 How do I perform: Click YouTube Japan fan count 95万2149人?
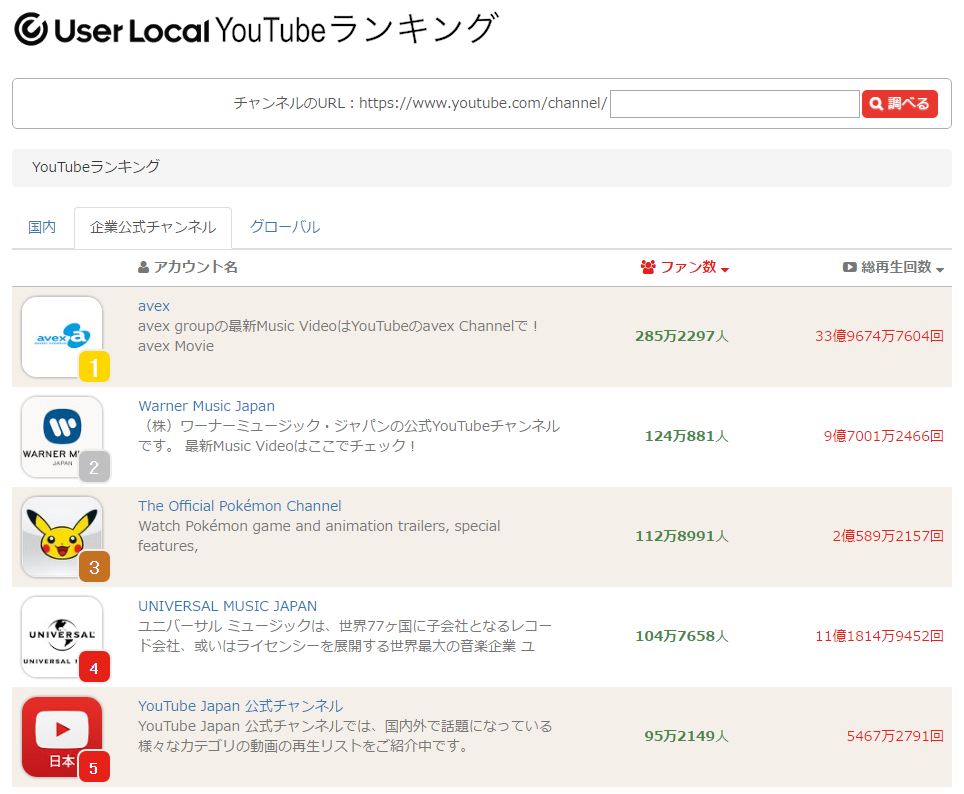(686, 736)
